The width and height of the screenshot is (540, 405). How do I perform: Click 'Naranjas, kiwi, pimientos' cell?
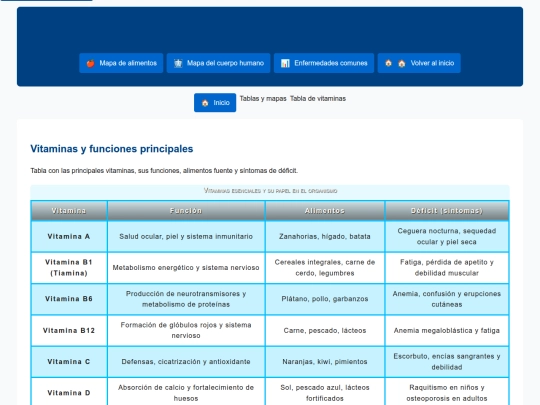pos(325,362)
